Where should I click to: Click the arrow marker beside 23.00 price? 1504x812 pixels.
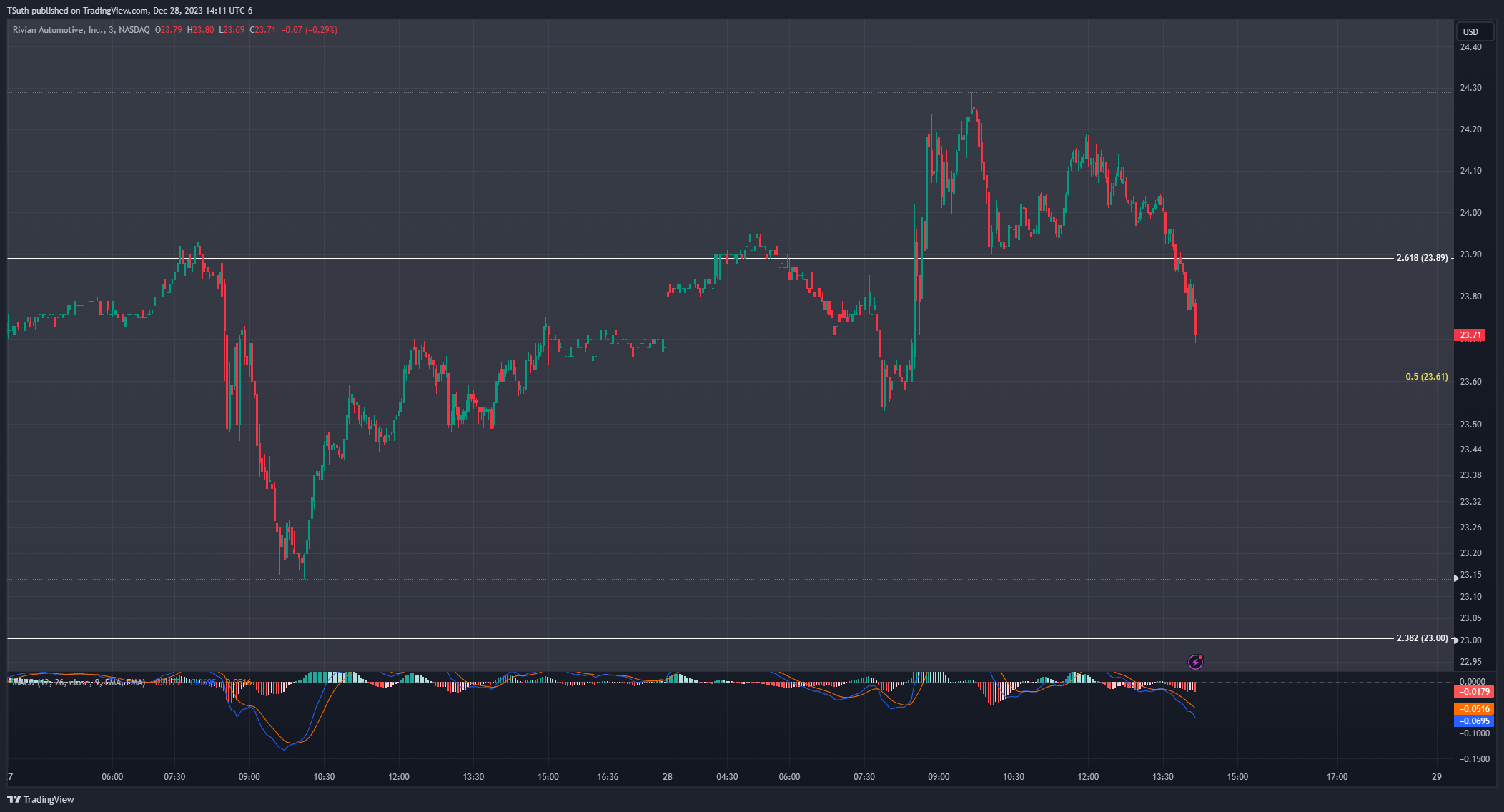click(x=1456, y=640)
